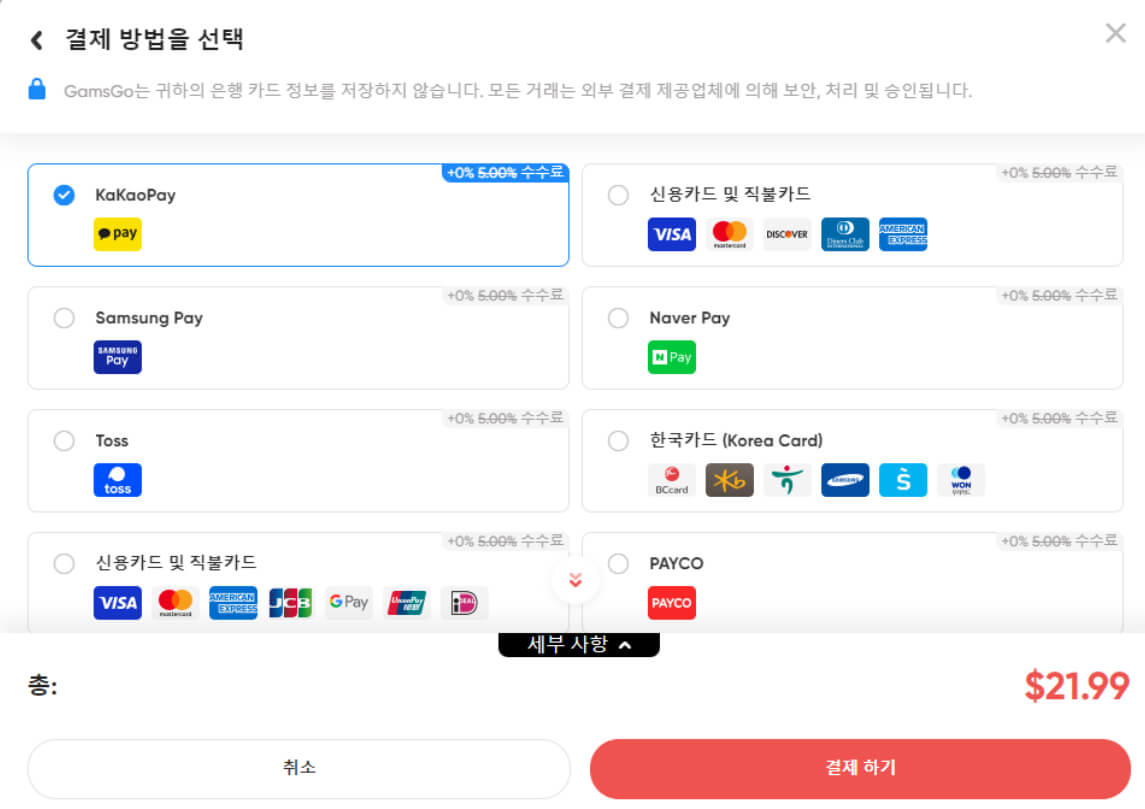Select the Samsung Pay radio button
The width and height of the screenshot is (1145, 809).
tap(64, 318)
